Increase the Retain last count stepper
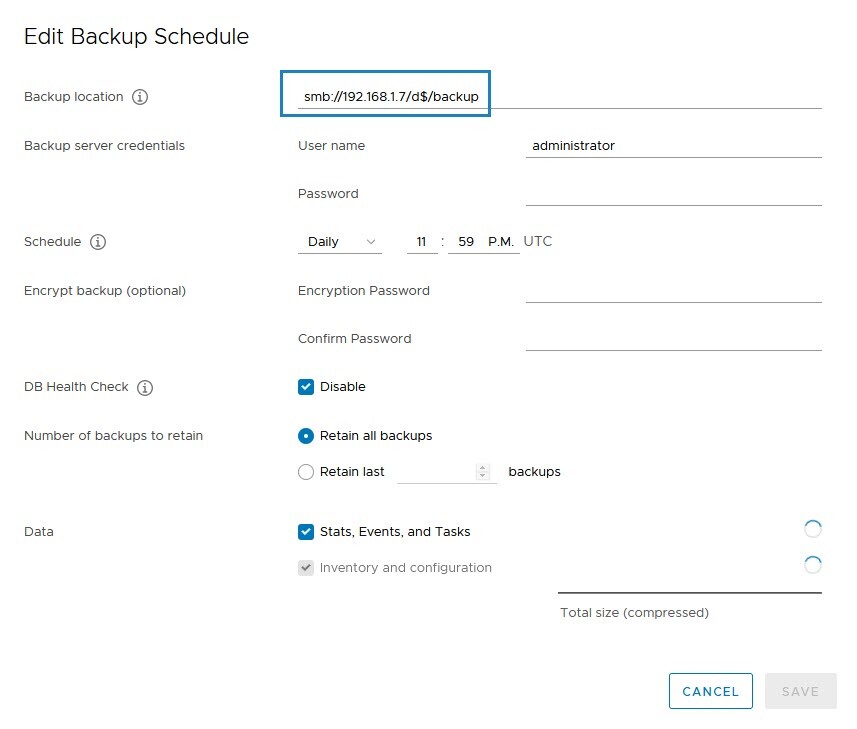This screenshot has height=729, width=857. pyautogui.click(x=483, y=468)
